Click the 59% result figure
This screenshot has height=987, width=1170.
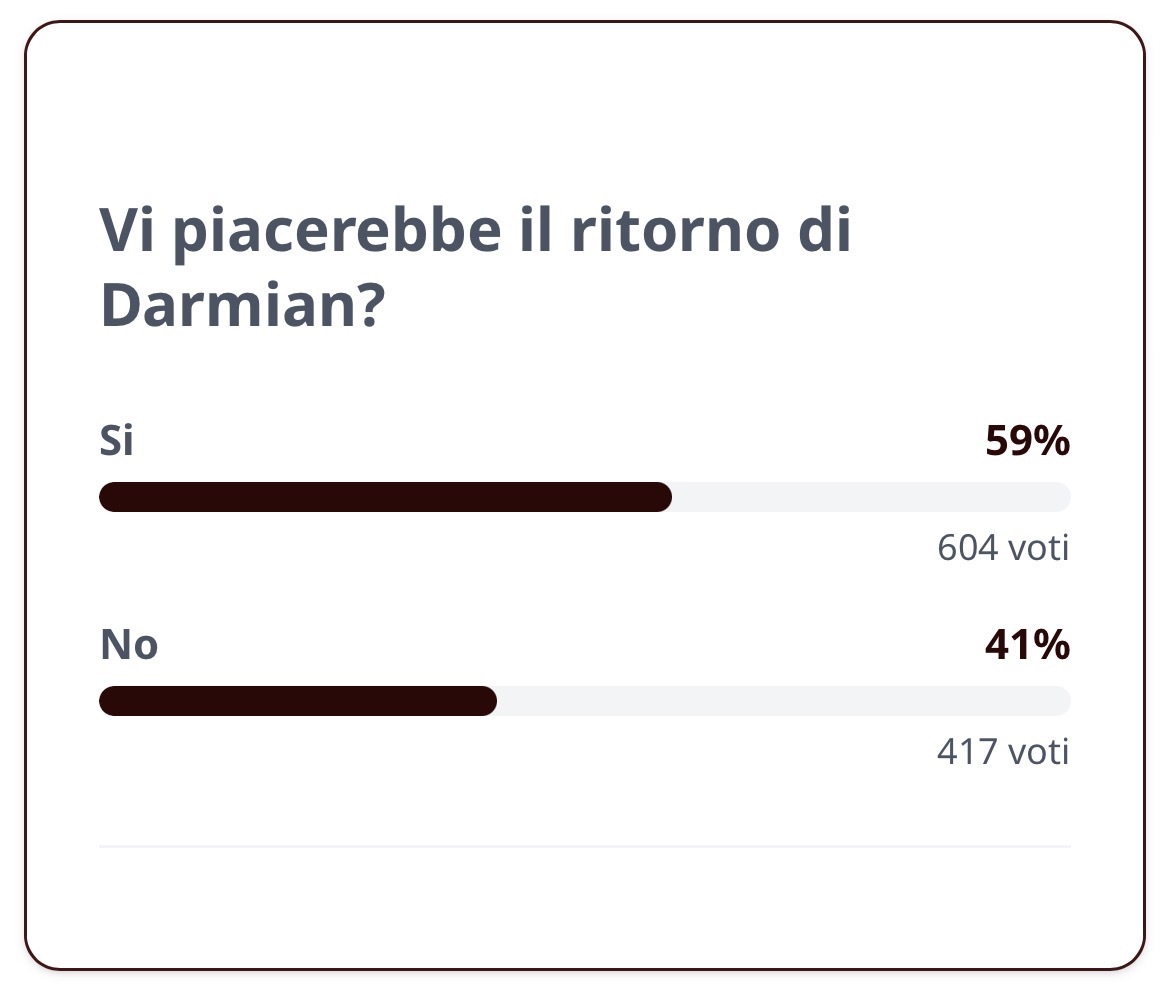coord(1027,441)
